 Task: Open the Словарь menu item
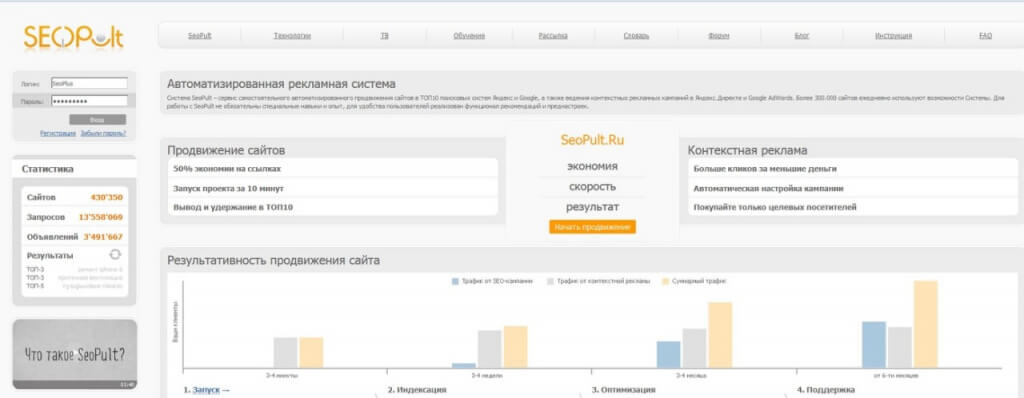tap(636, 36)
